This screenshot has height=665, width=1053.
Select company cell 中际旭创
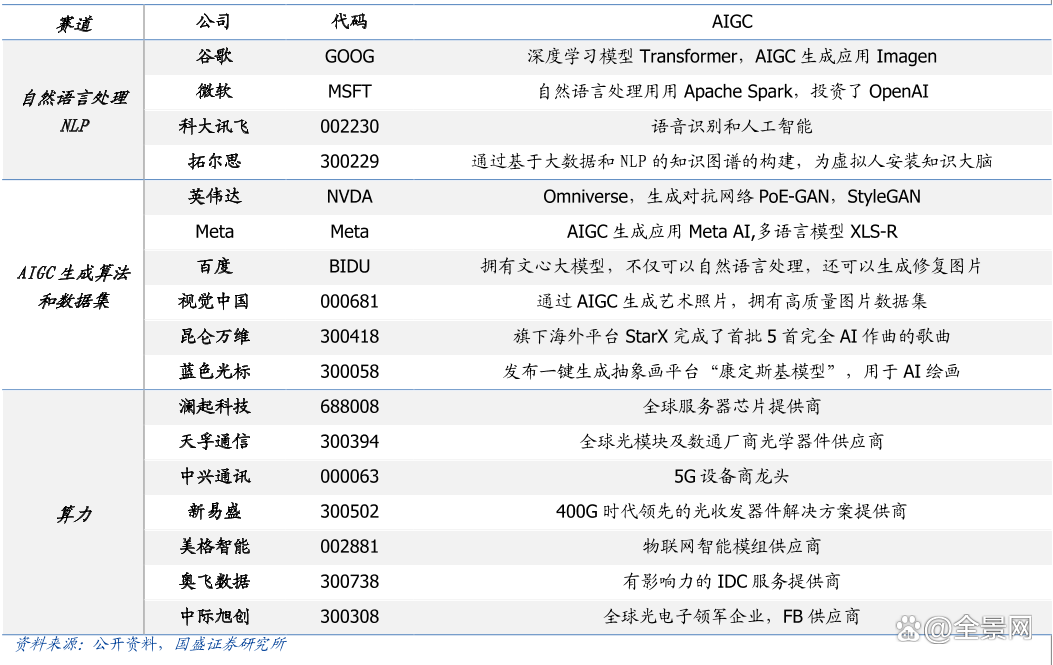click(x=214, y=616)
